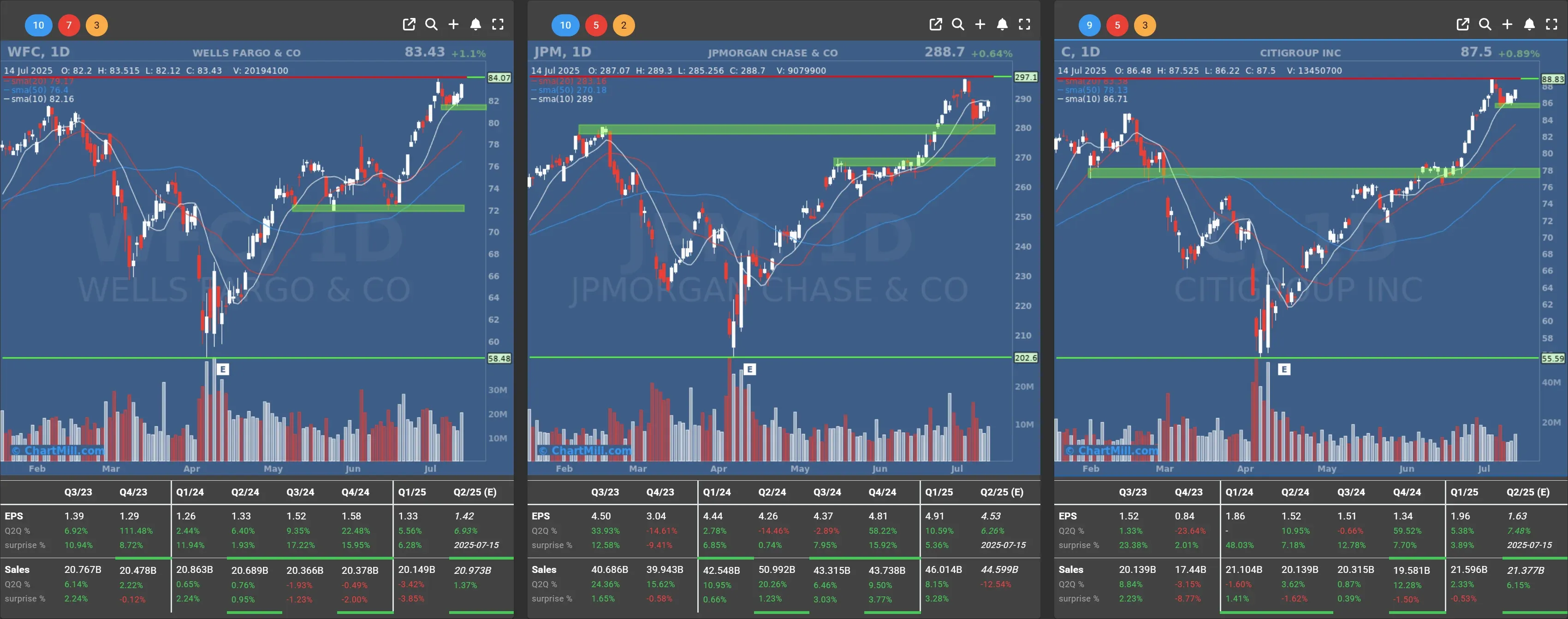Click the ChartMill.com link on JPM chart
Viewport: 1568px width, 619px height.
(x=585, y=451)
